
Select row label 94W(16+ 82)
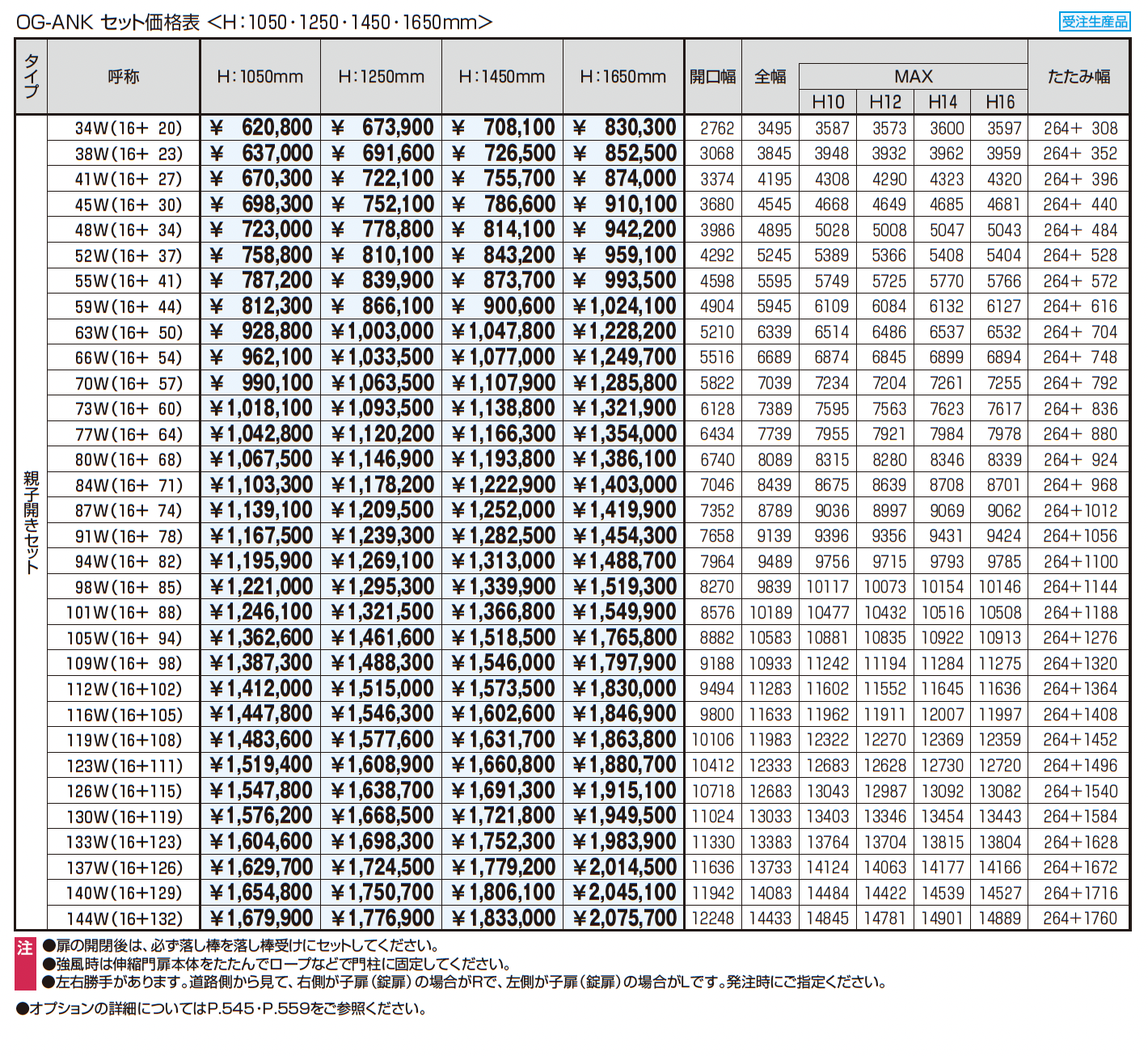129,562
